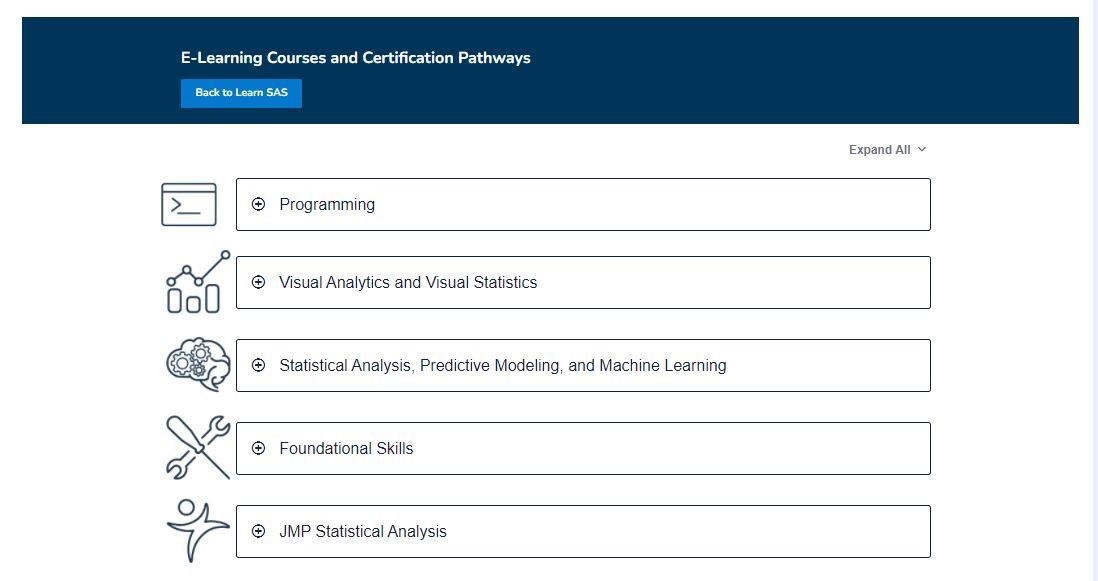Click the plus icon in the Statistical Analysis row

pyautogui.click(x=259, y=365)
